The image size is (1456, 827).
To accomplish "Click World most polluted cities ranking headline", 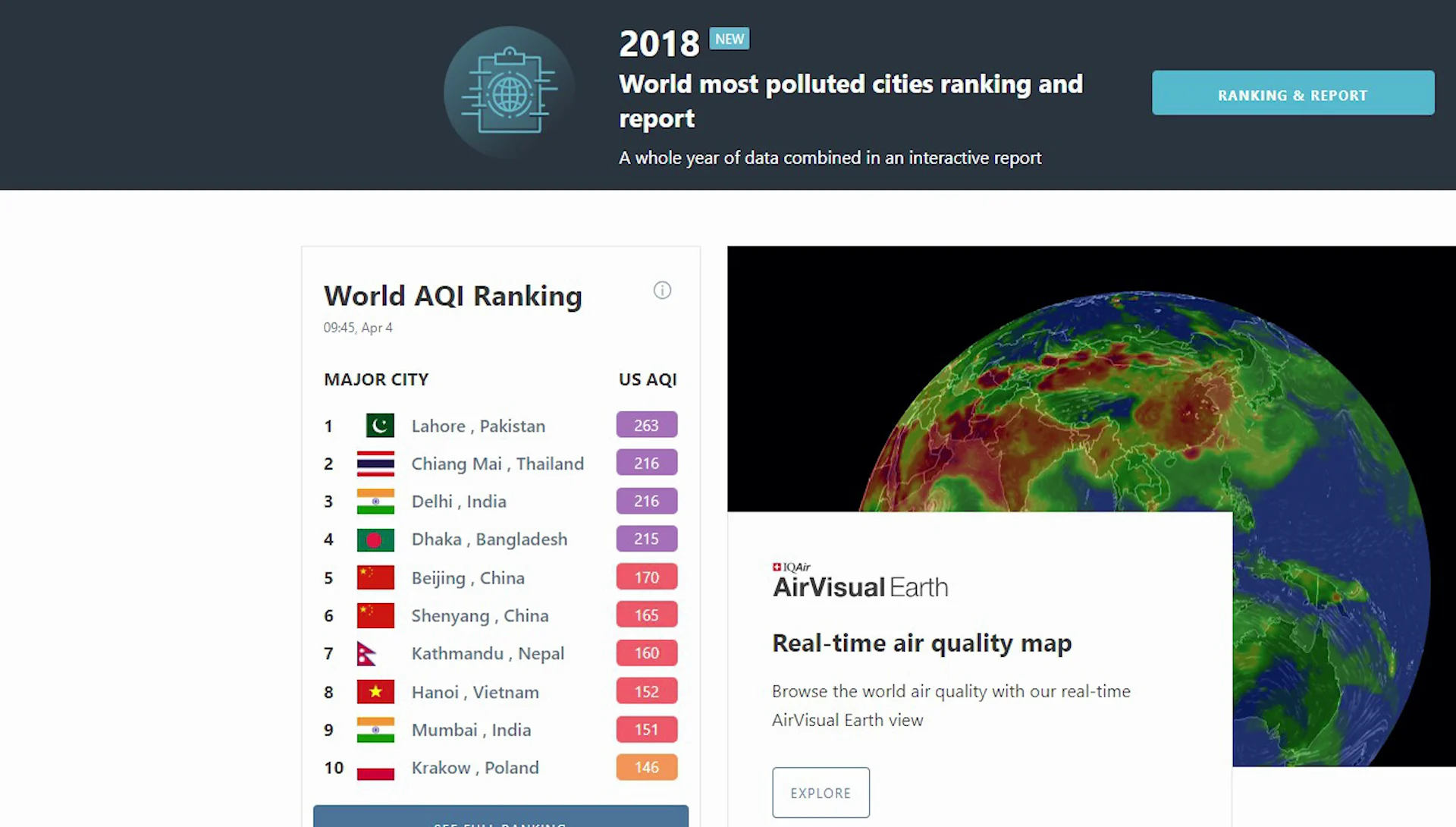I will [851, 101].
